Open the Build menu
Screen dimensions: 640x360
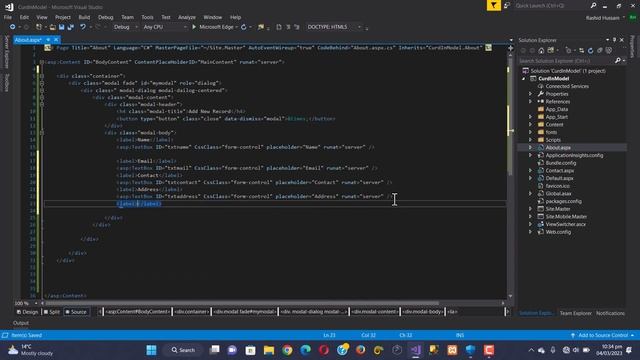pyautogui.click(x=84, y=17)
